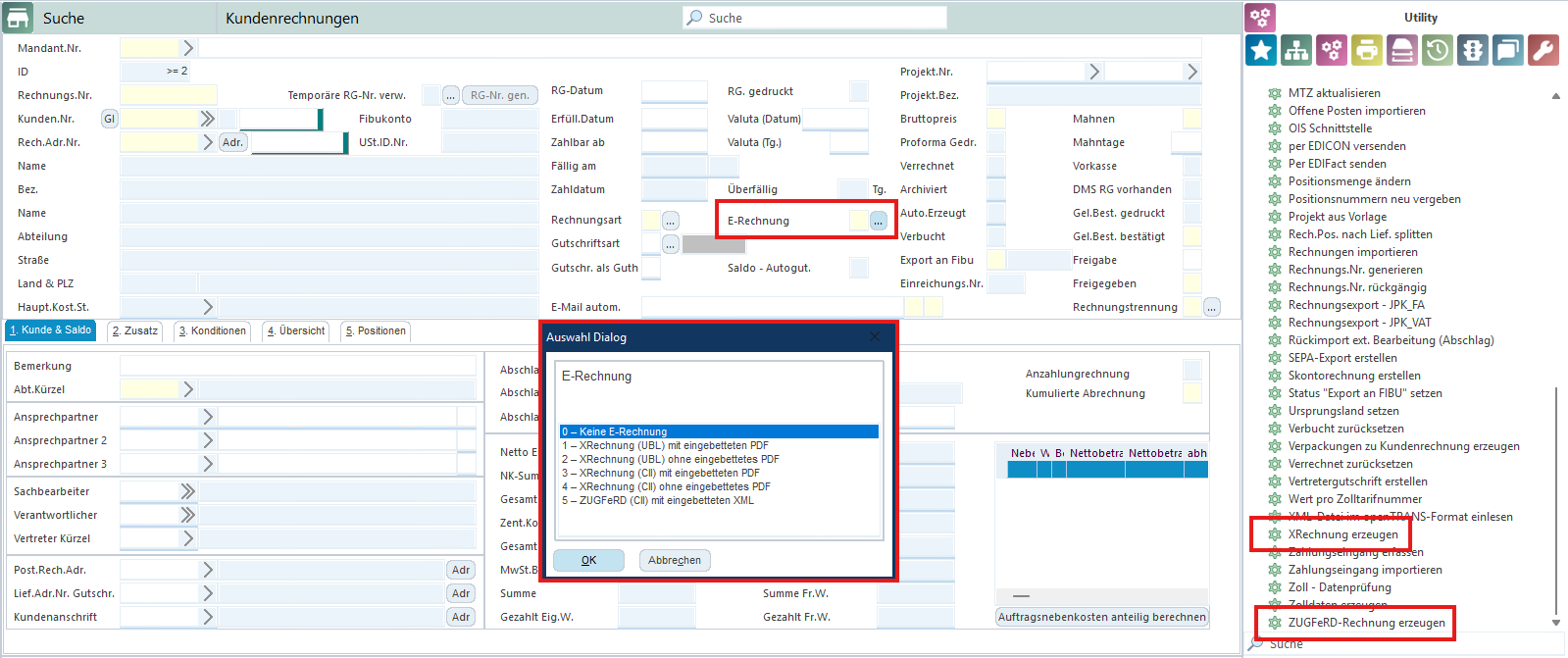The width and height of the screenshot is (1568, 658).
Task: Open the history clock icon in Utility
Action: tap(1438, 50)
